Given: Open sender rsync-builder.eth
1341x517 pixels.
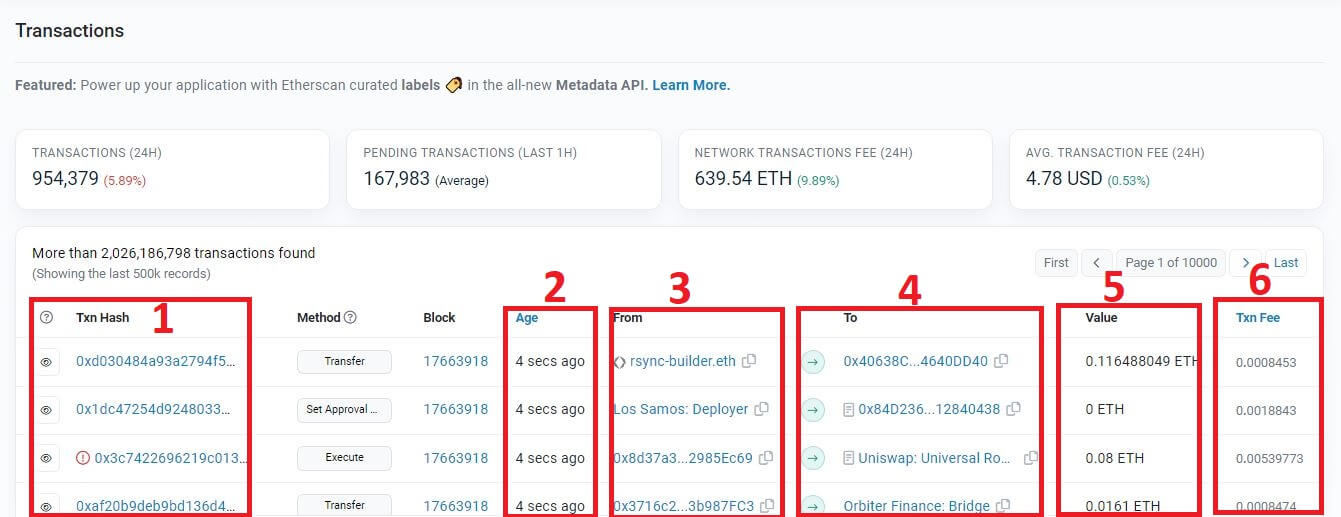Looking at the screenshot, I should tap(683, 361).
